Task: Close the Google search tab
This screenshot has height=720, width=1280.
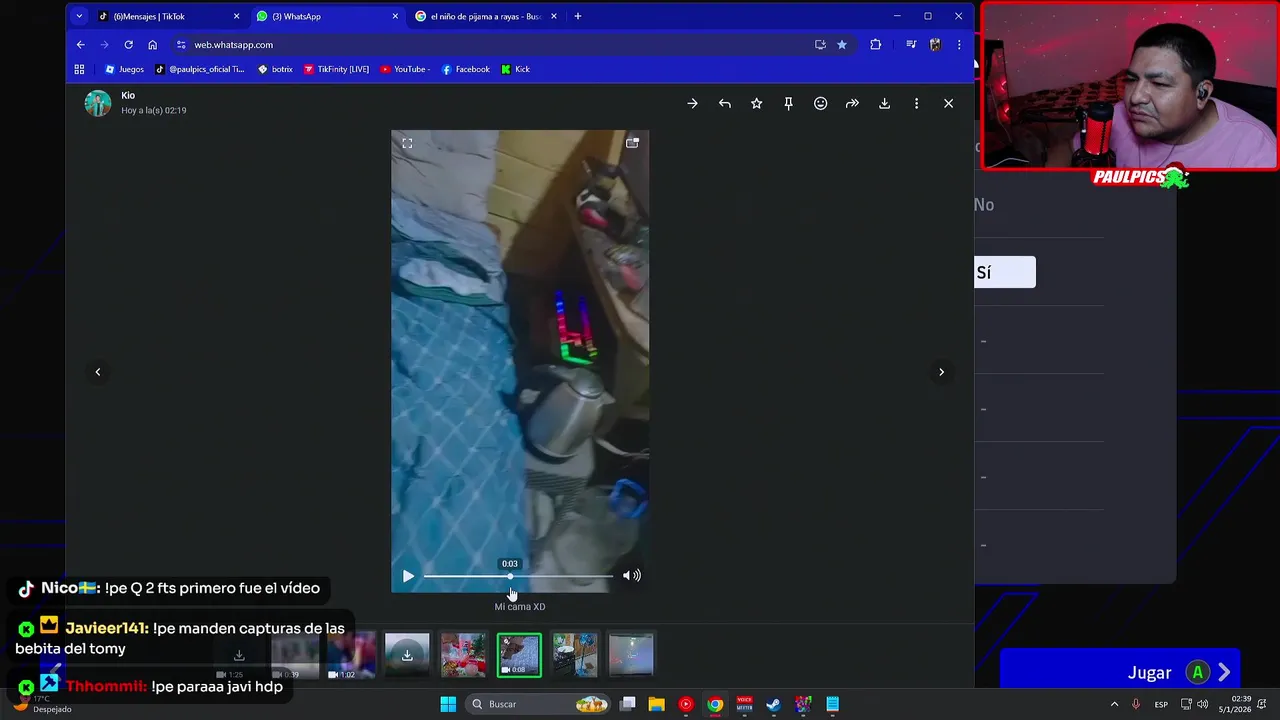Action: point(553,16)
